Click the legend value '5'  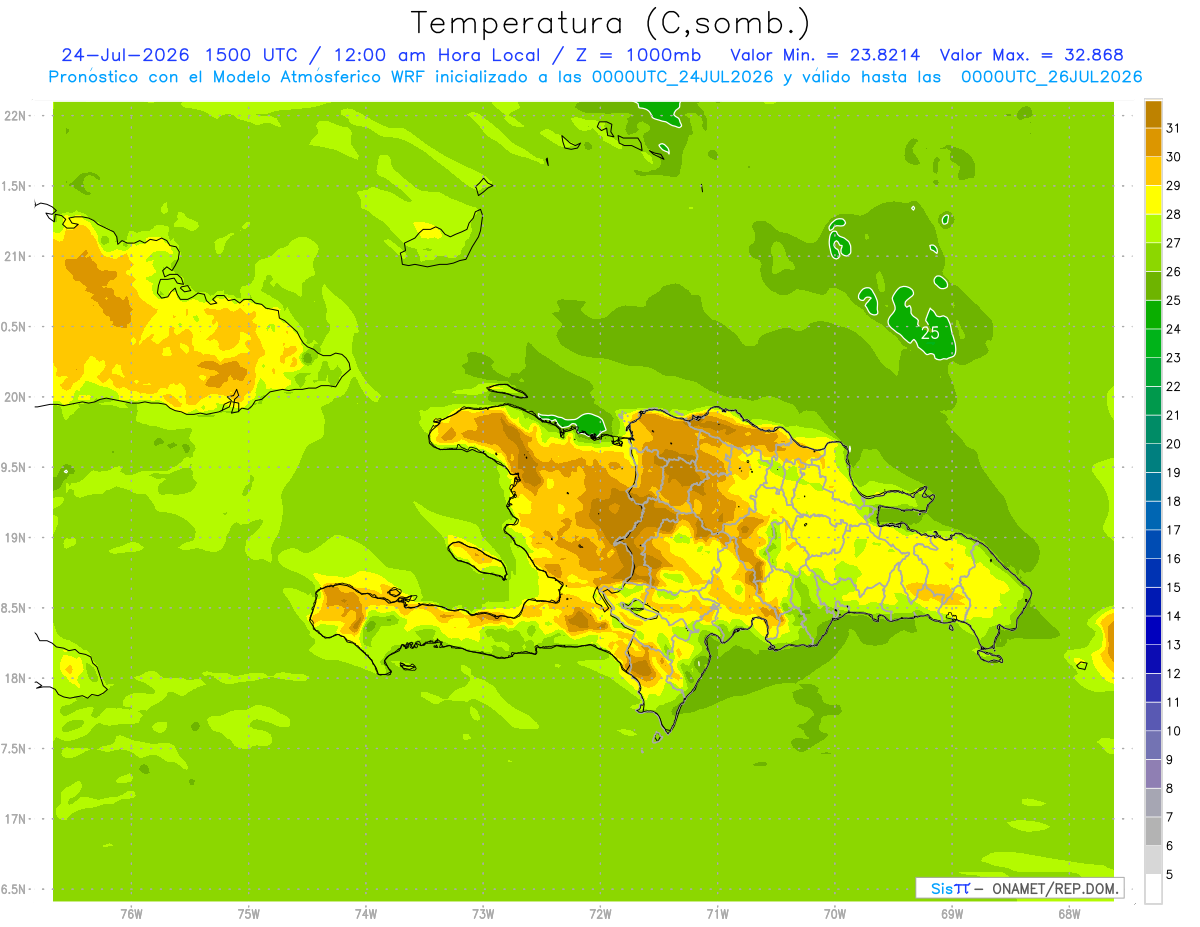click(1170, 875)
